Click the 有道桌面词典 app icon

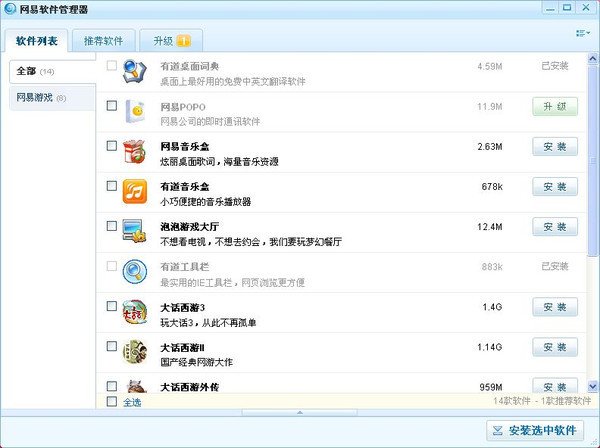point(134,72)
